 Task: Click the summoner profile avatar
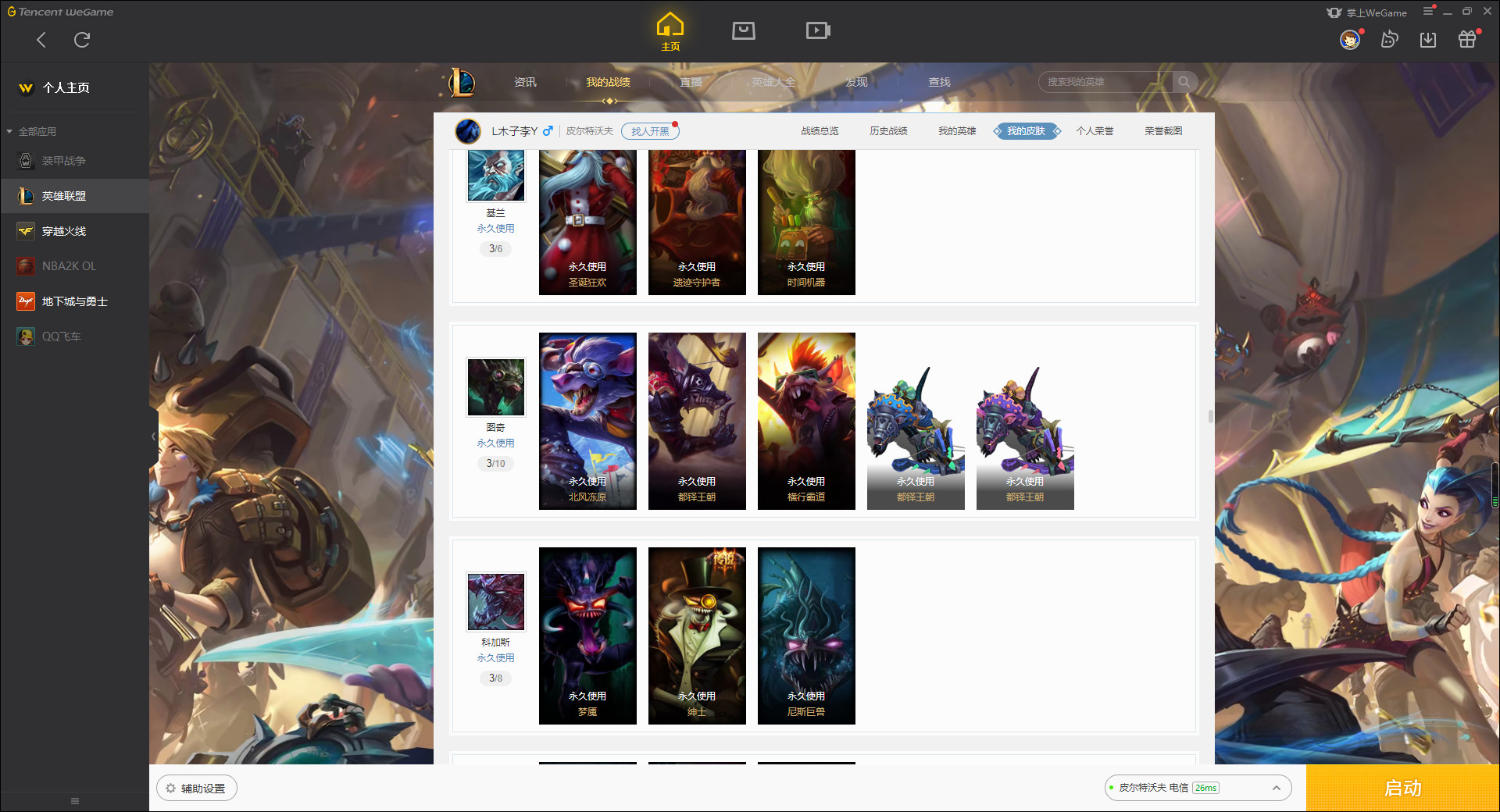(x=468, y=131)
